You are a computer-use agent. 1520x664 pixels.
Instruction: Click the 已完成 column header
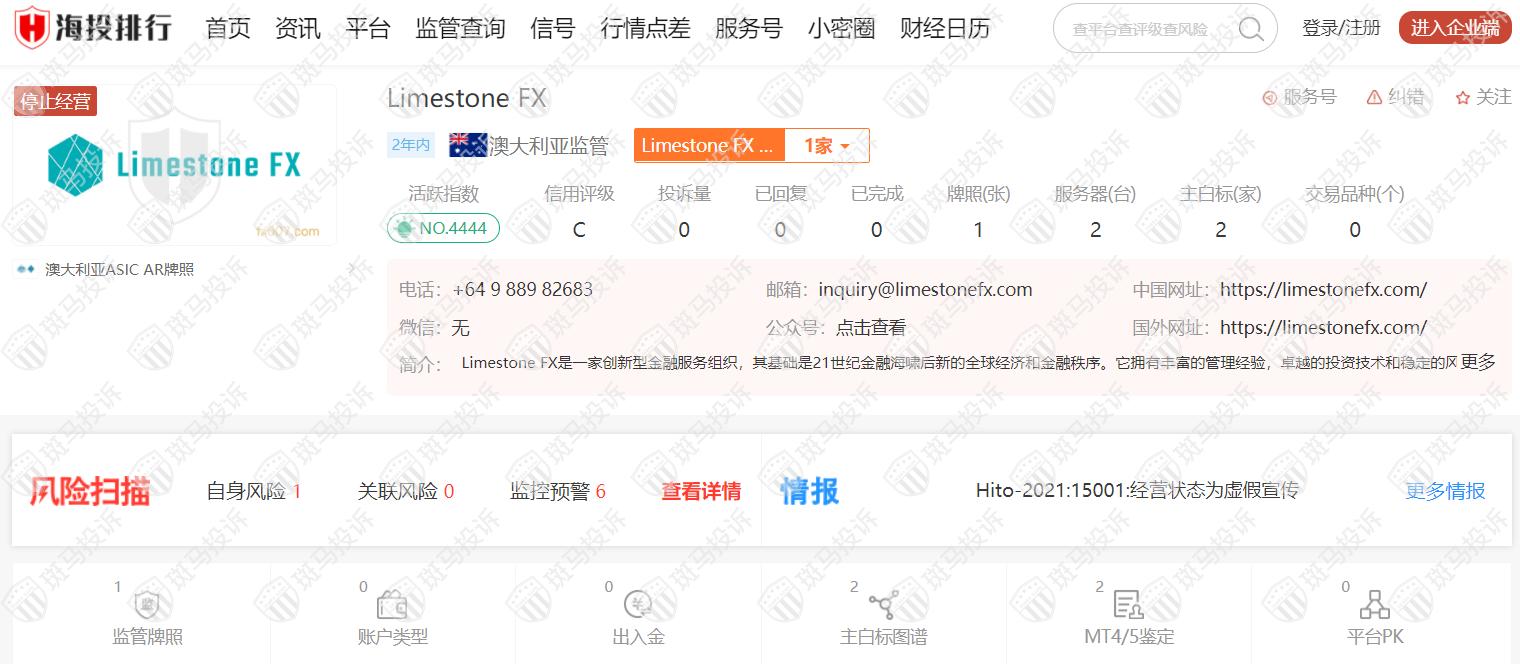point(876,194)
